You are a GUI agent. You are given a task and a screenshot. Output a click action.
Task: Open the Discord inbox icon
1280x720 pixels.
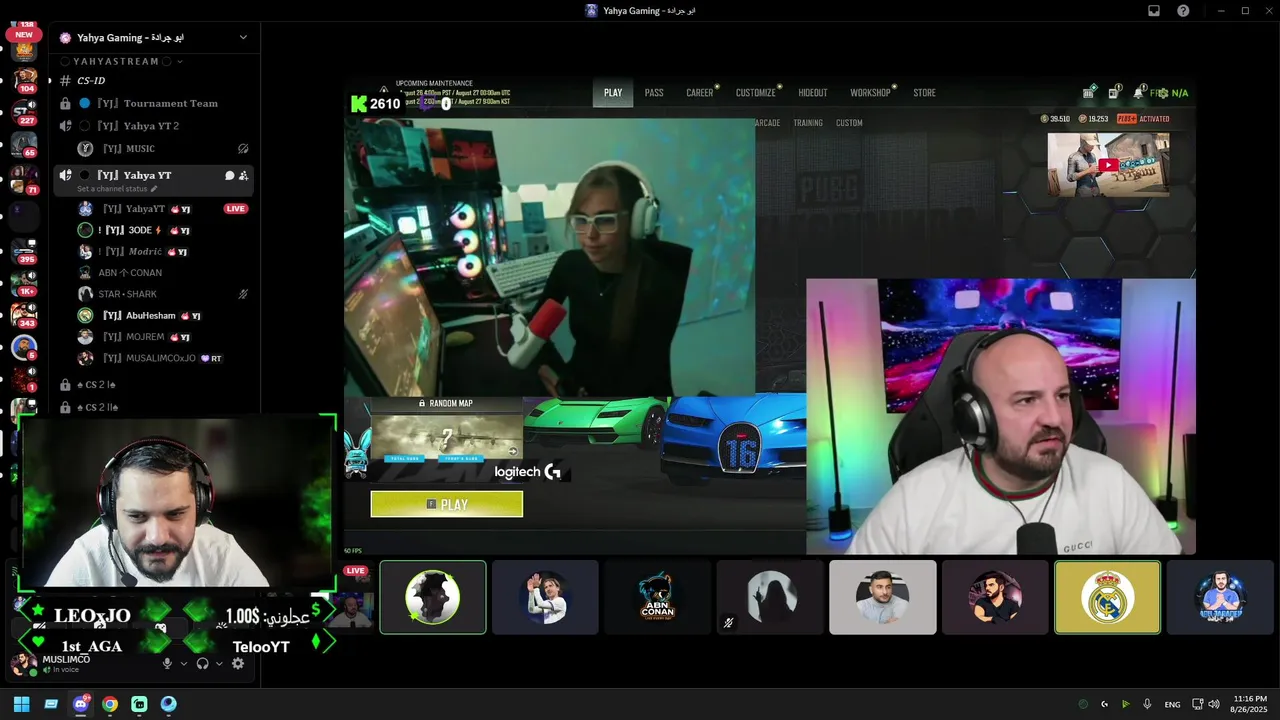1153,11
